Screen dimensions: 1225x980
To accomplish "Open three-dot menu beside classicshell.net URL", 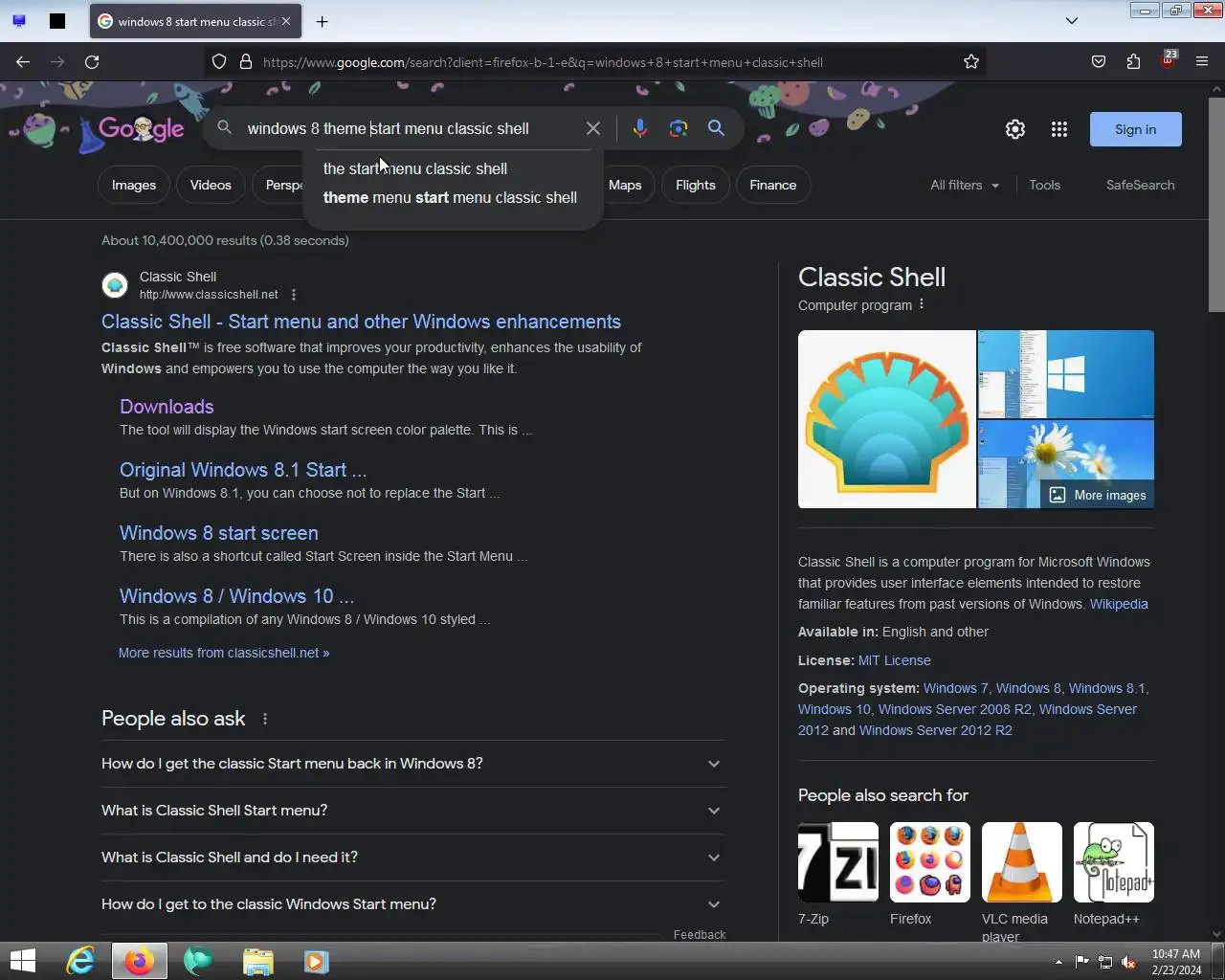I will [x=294, y=295].
